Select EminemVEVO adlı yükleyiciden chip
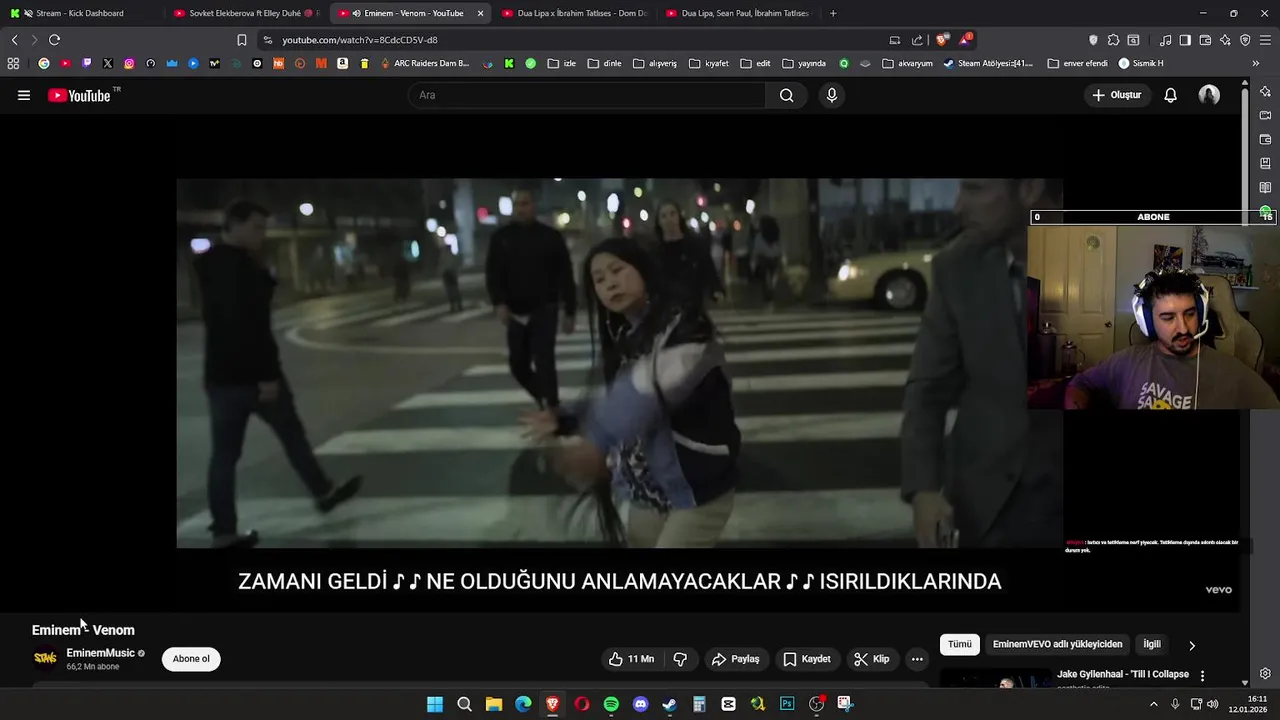This screenshot has height=720, width=1280. click(x=1057, y=644)
